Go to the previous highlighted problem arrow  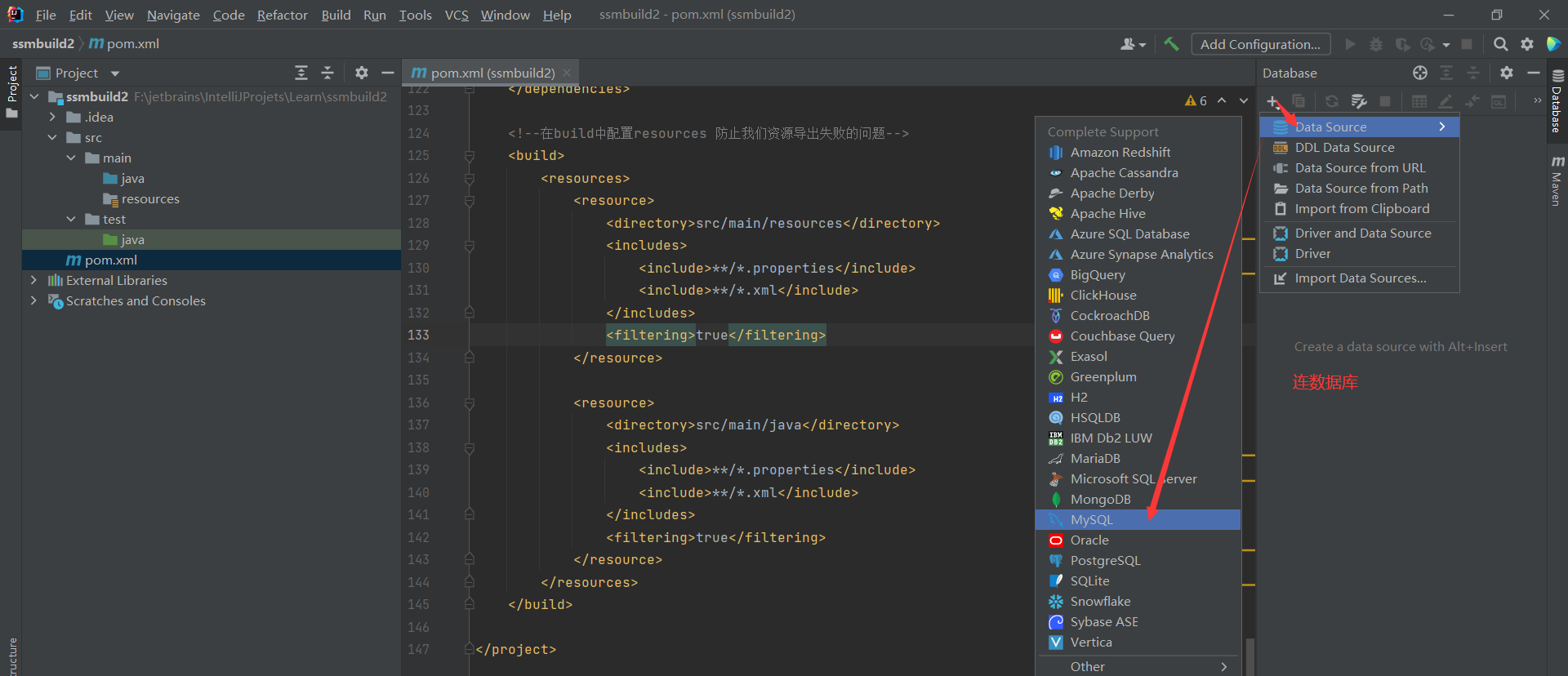1222,100
